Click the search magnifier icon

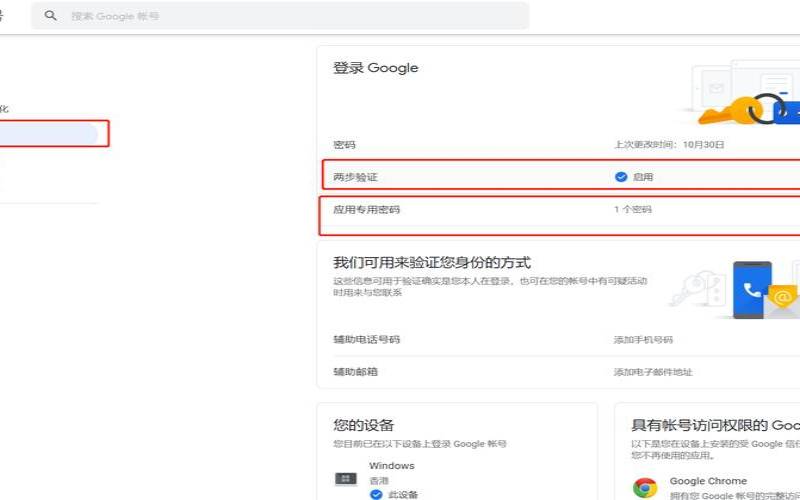point(50,16)
